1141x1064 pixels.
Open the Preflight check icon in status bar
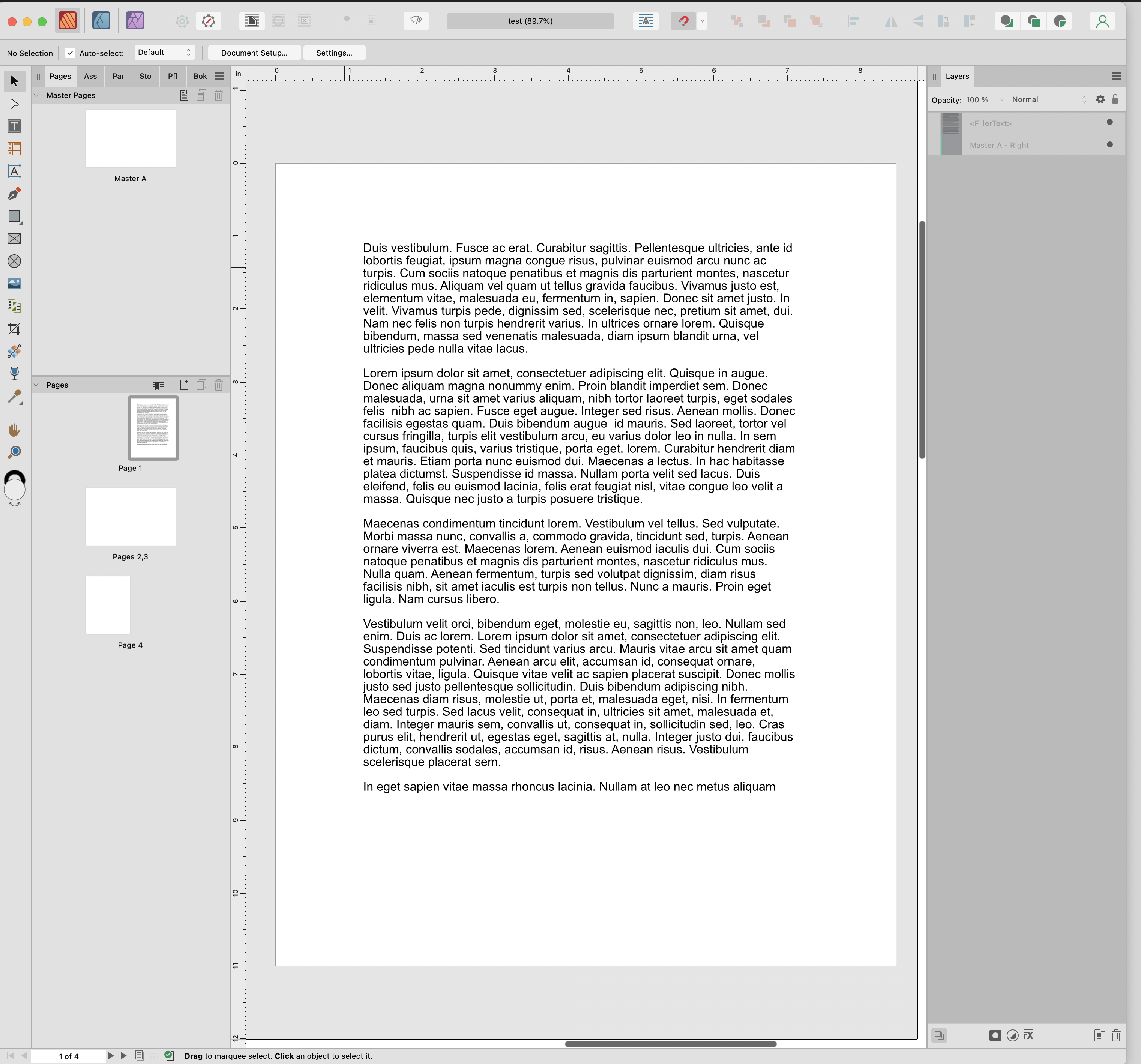pos(169,1055)
